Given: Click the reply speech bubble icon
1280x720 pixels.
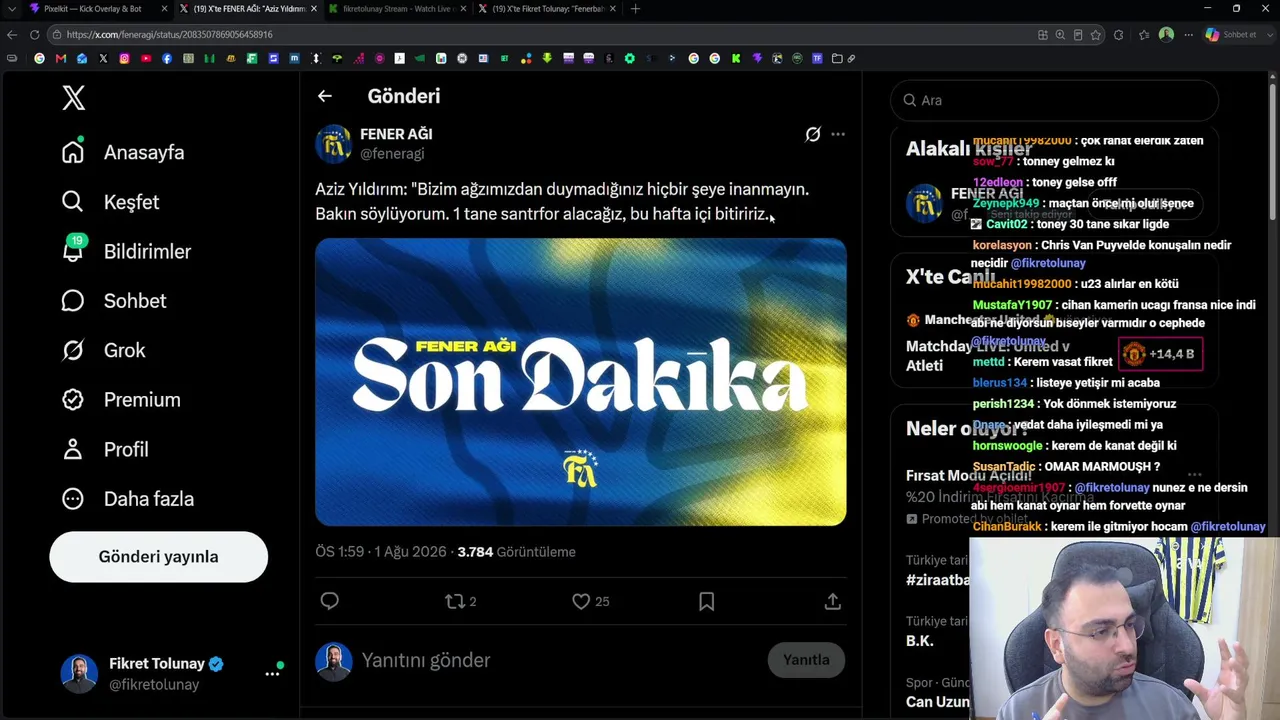Looking at the screenshot, I should (330, 601).
